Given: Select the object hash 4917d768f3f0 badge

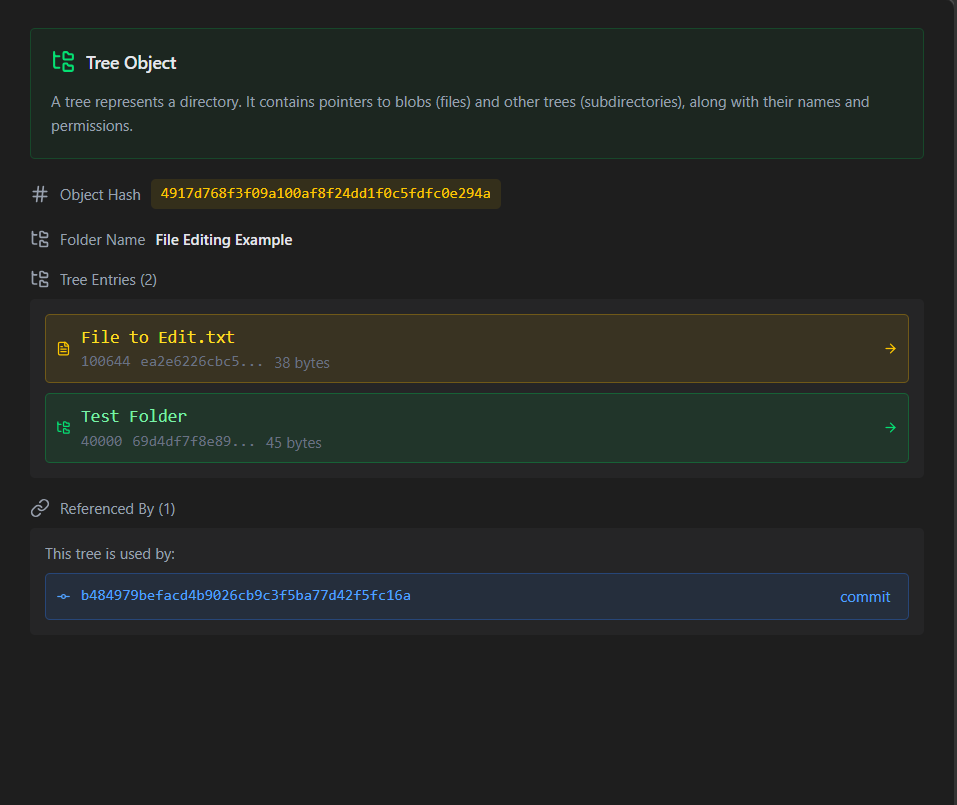Looking at the screenshot, I should pos(326,193).
